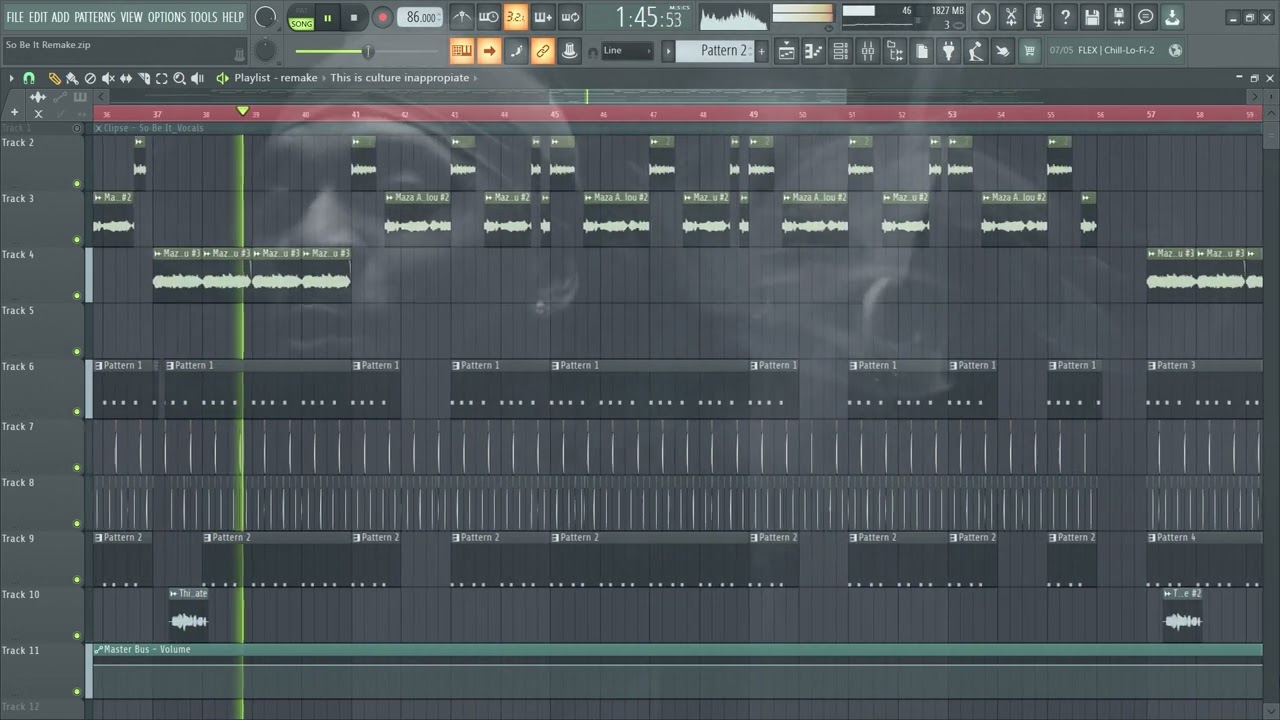This screenshot has width=1280, height=720.
Task: Toggle the countdown before recording icon
Action: pyautogui.click(x=516, y=17)
